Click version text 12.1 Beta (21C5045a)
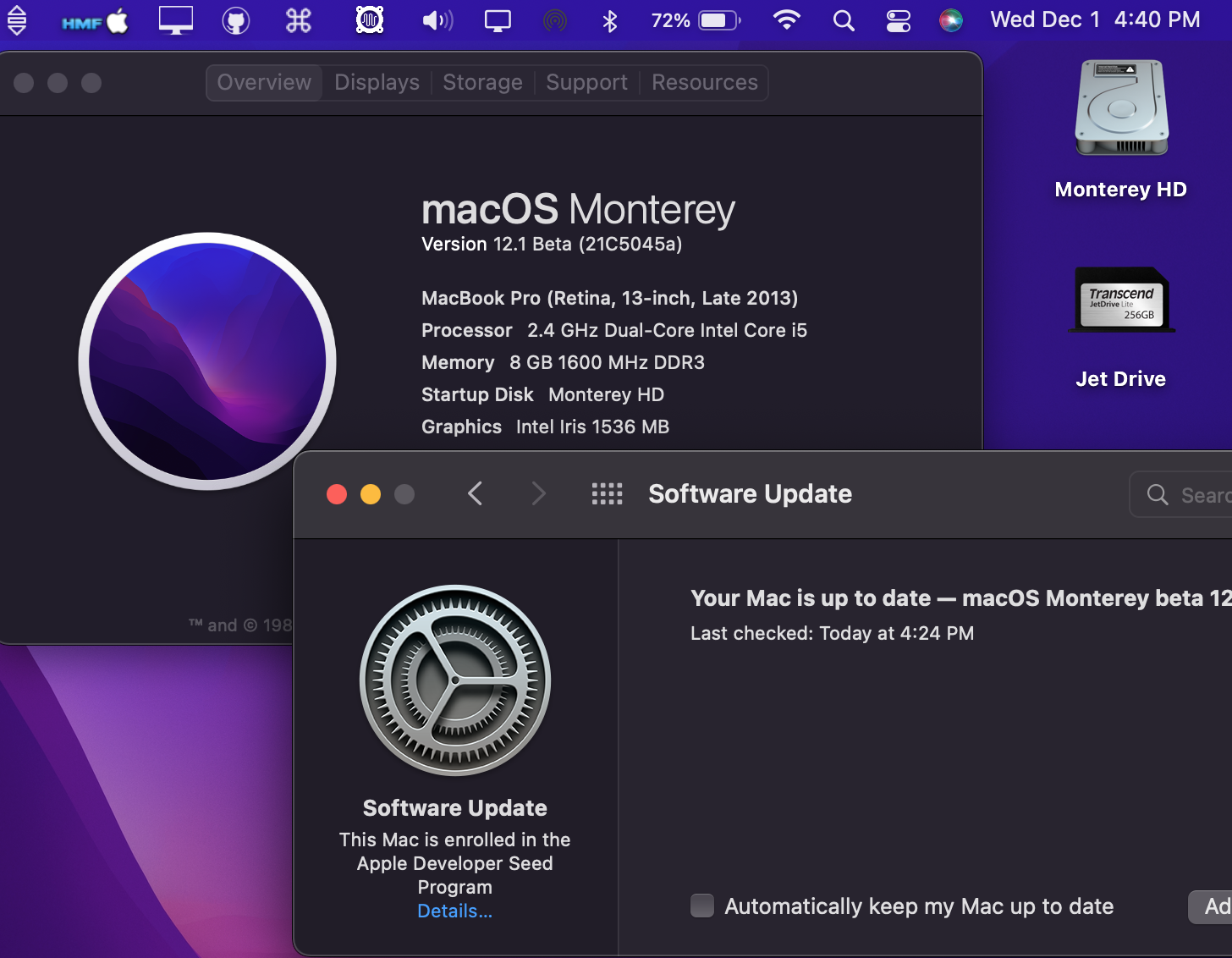This screenshot has height=958, width=1232. 552,245
